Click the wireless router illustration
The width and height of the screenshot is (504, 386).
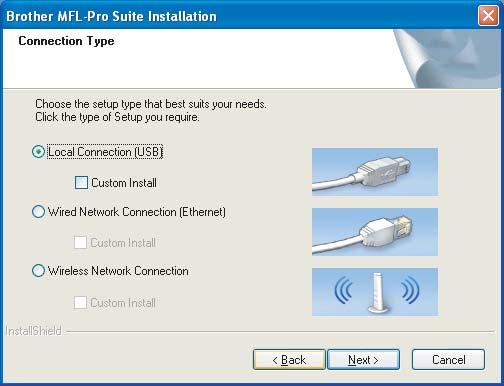pos(375,292)
